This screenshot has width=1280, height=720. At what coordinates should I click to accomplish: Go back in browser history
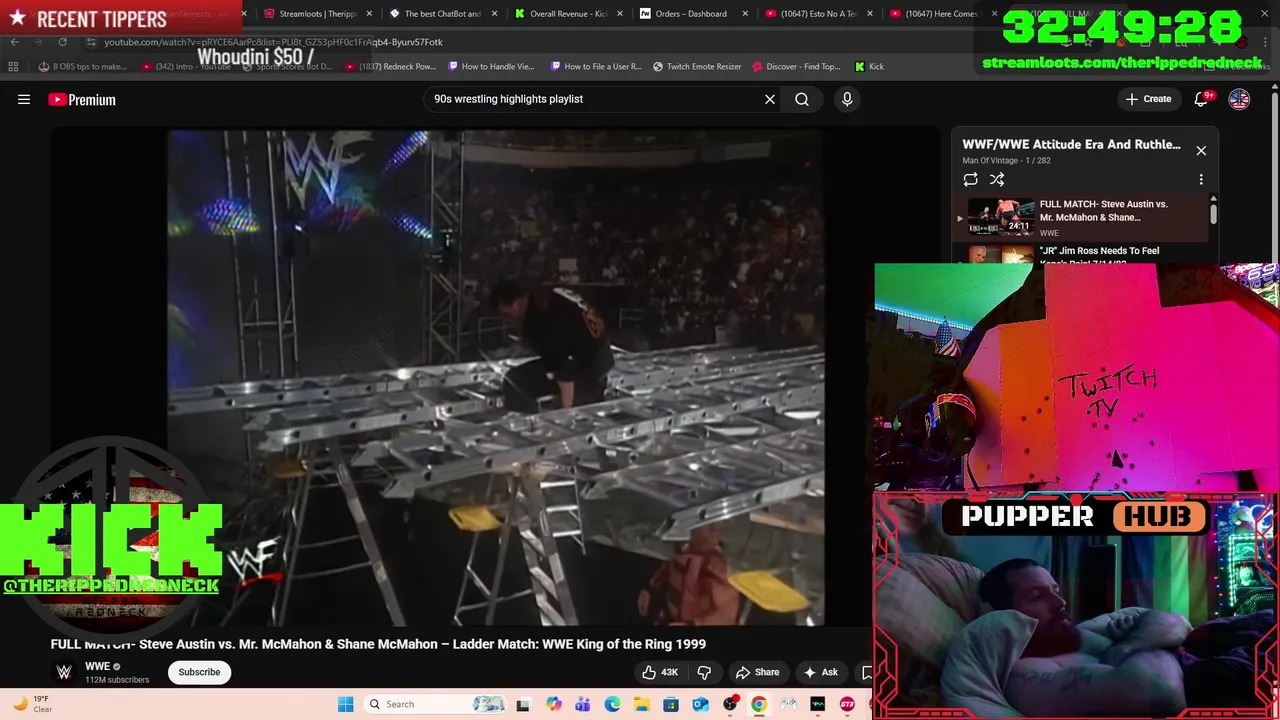point(15,42)
